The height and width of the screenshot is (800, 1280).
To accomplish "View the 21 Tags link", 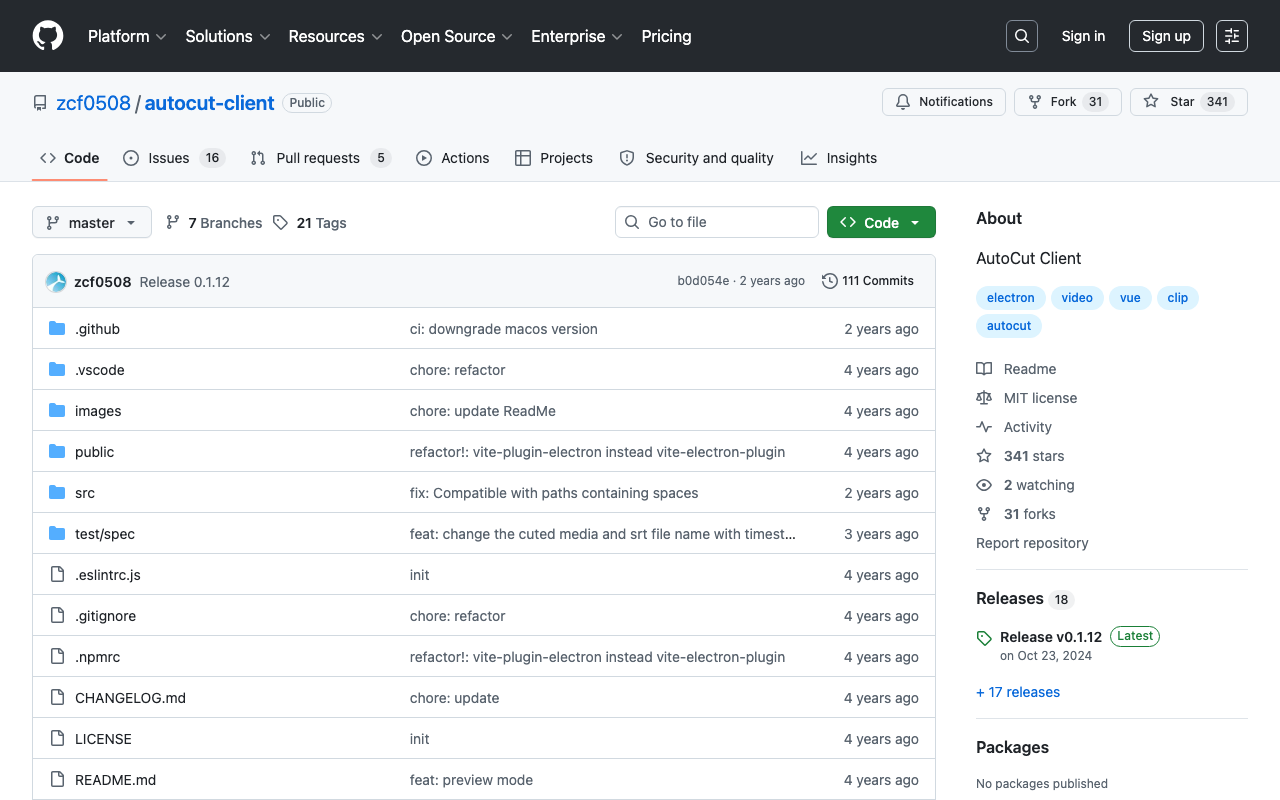I will point(310,223).
